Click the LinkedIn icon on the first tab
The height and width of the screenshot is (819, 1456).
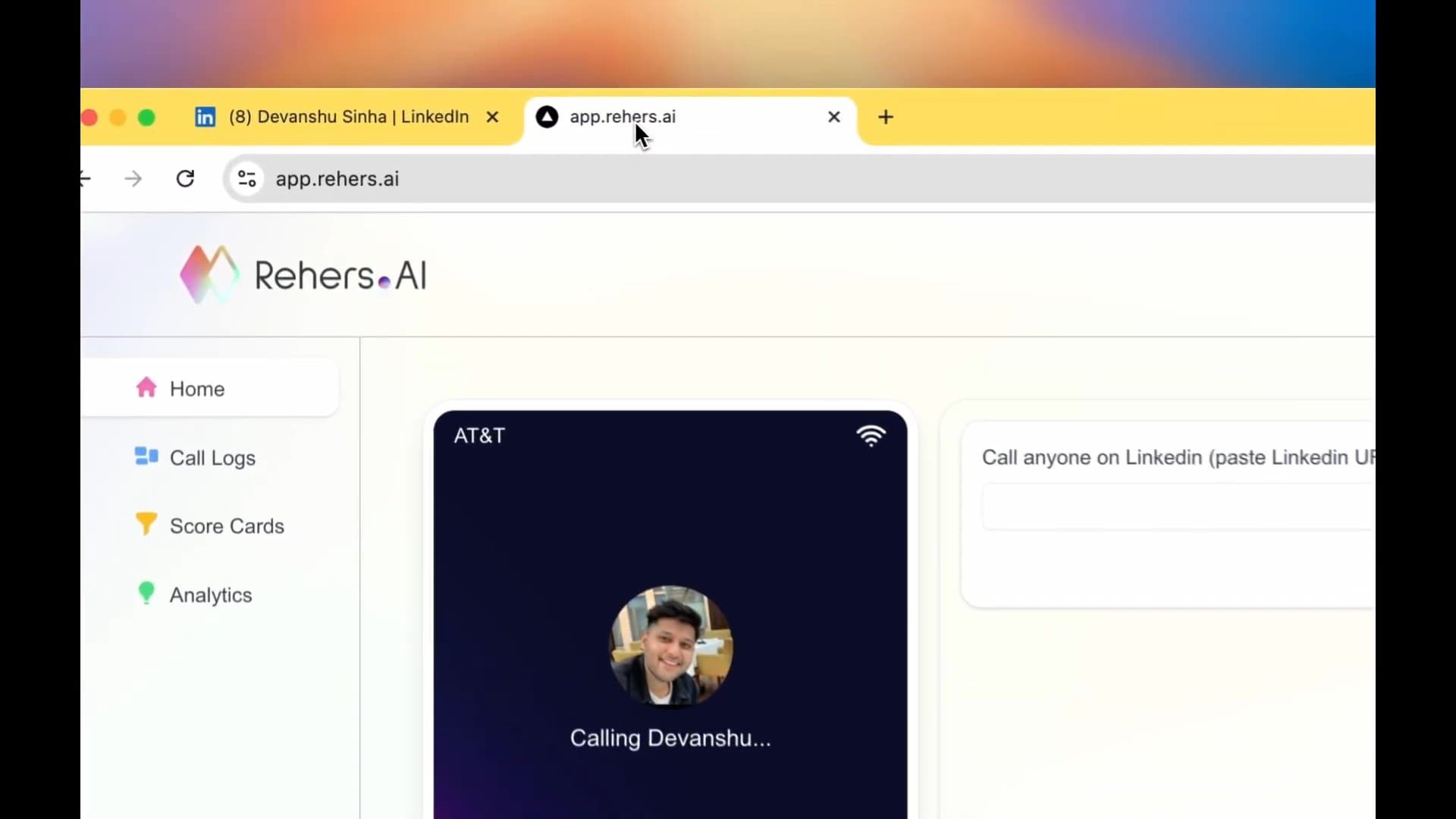click(x=204, y=117)
